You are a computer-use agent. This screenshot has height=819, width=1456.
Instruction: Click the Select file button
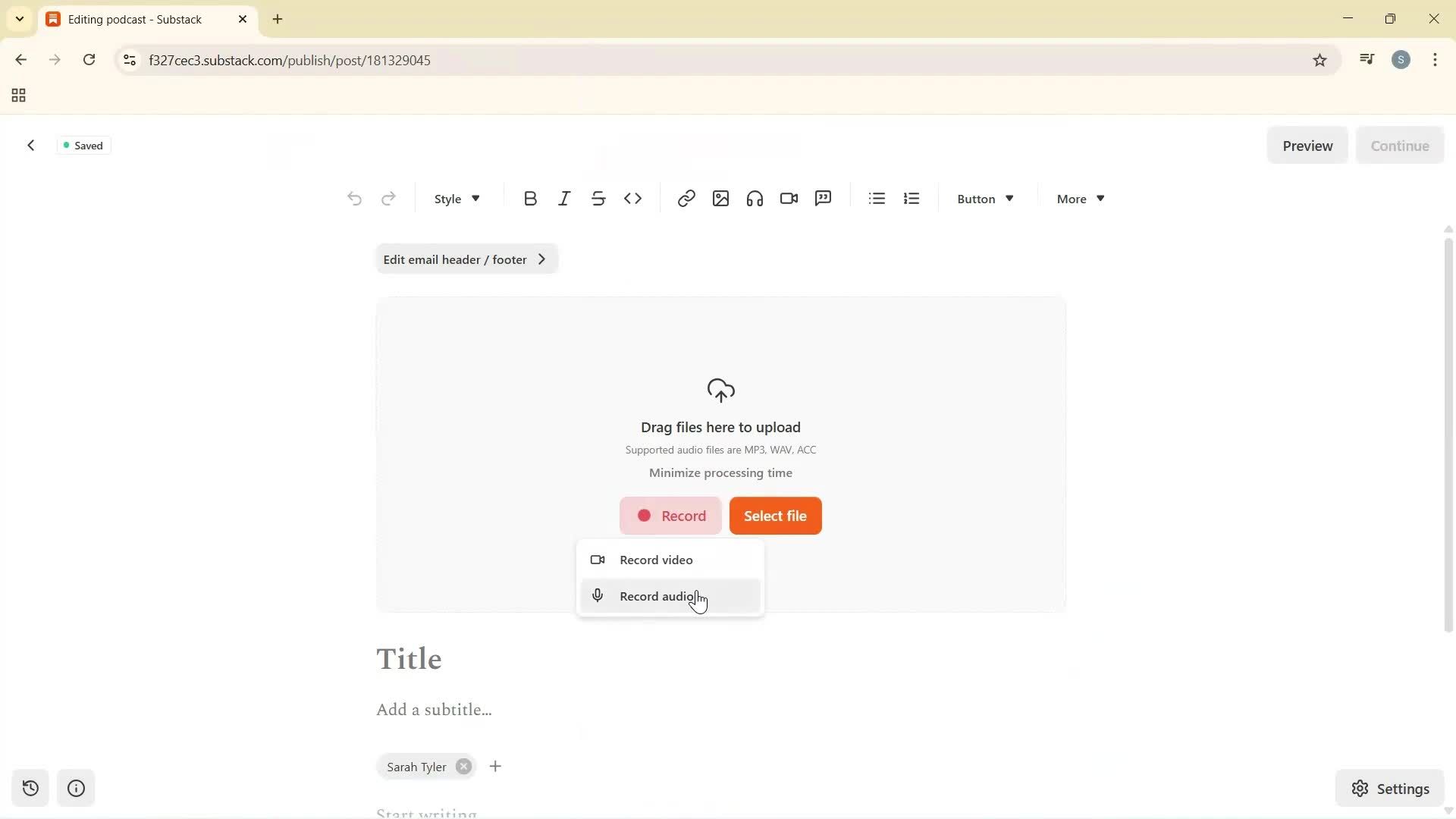pos(775,516)
